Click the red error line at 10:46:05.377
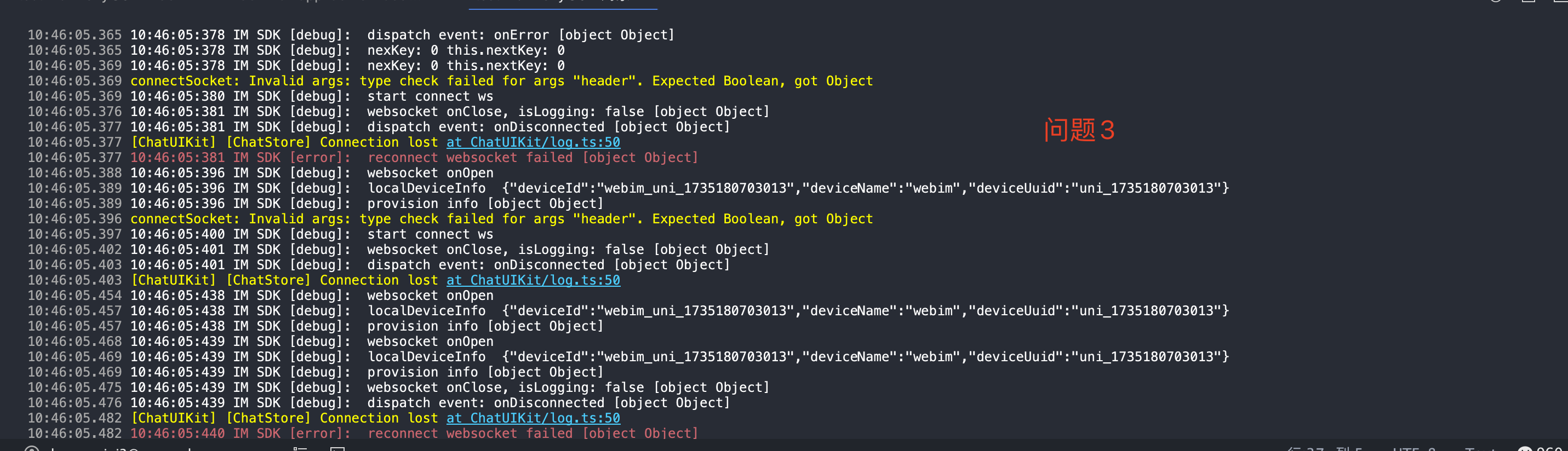 [414, 158]
